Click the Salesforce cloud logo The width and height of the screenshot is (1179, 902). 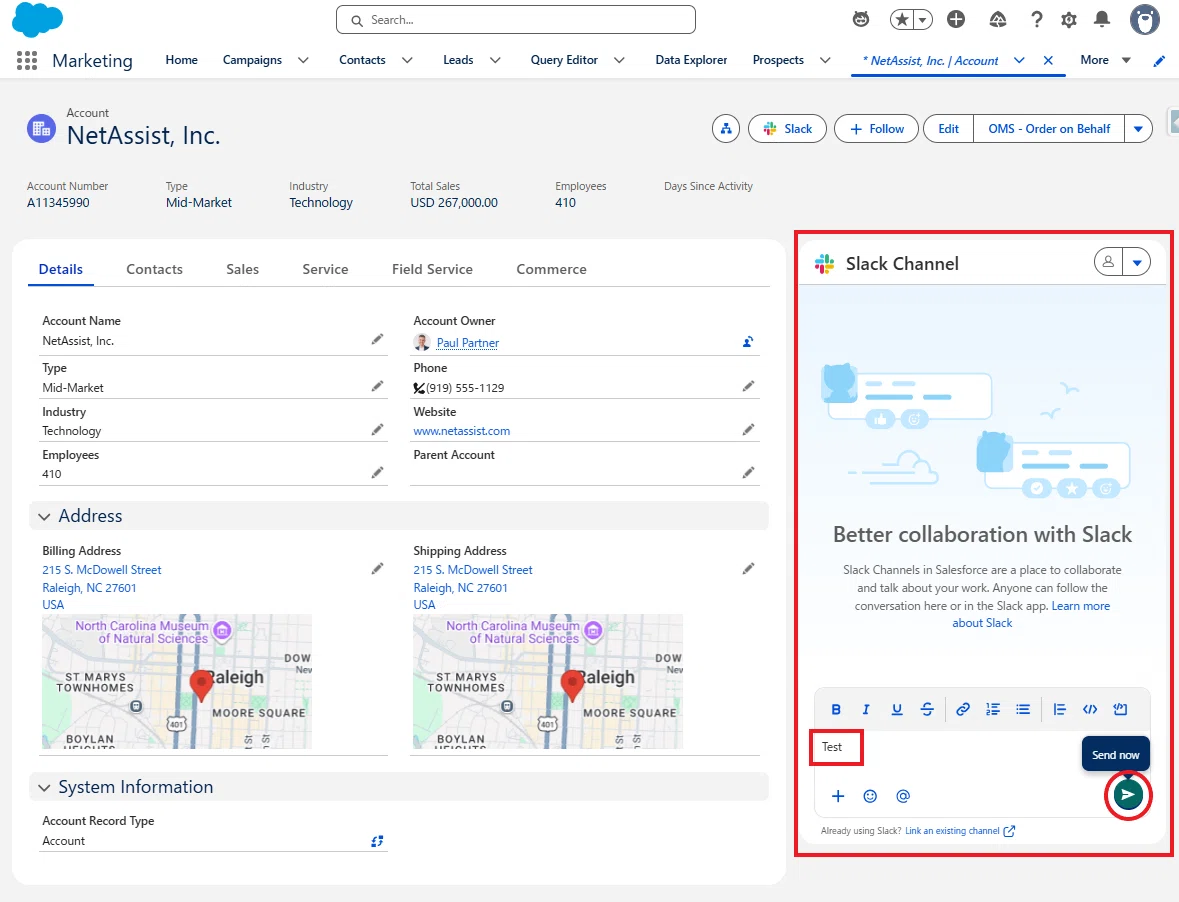[38, 20]
